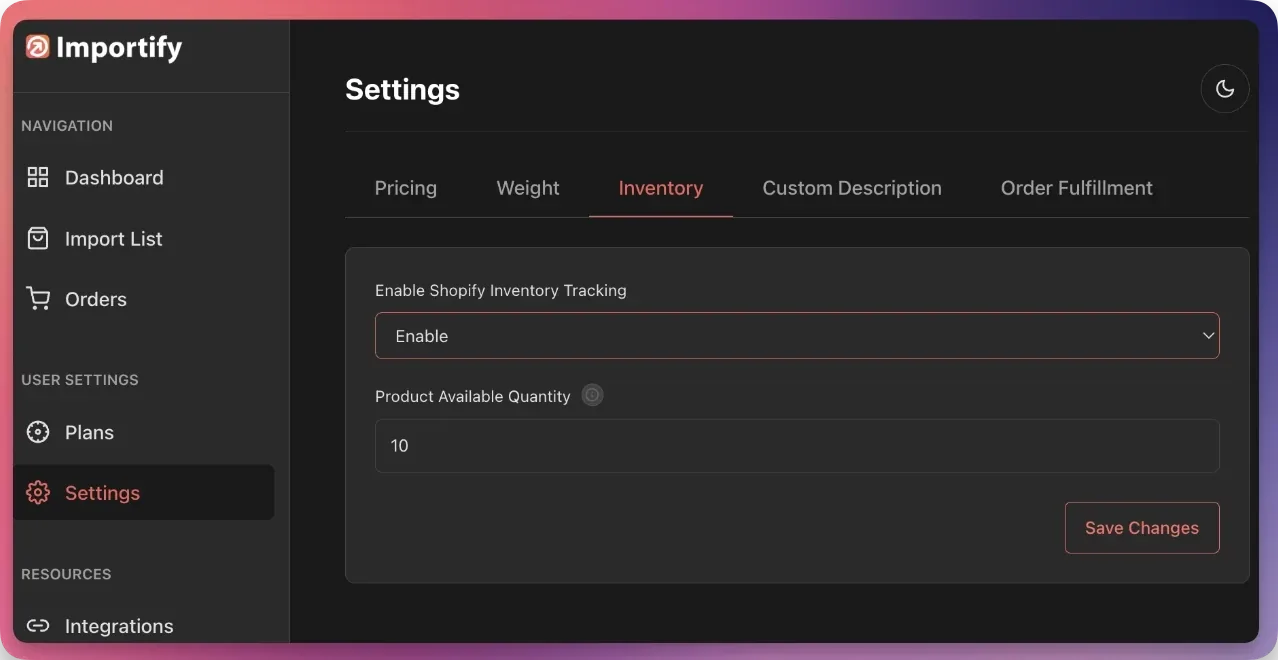Click the Plans circle icon

(38, 432)
